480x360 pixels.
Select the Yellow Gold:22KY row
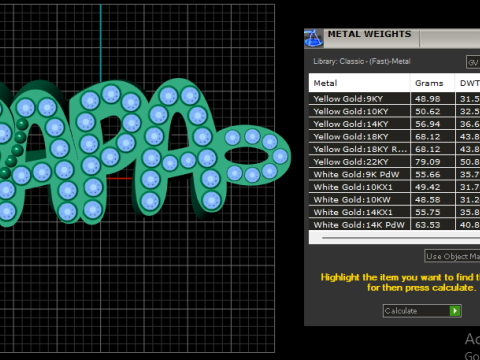(x=394, y=162)
